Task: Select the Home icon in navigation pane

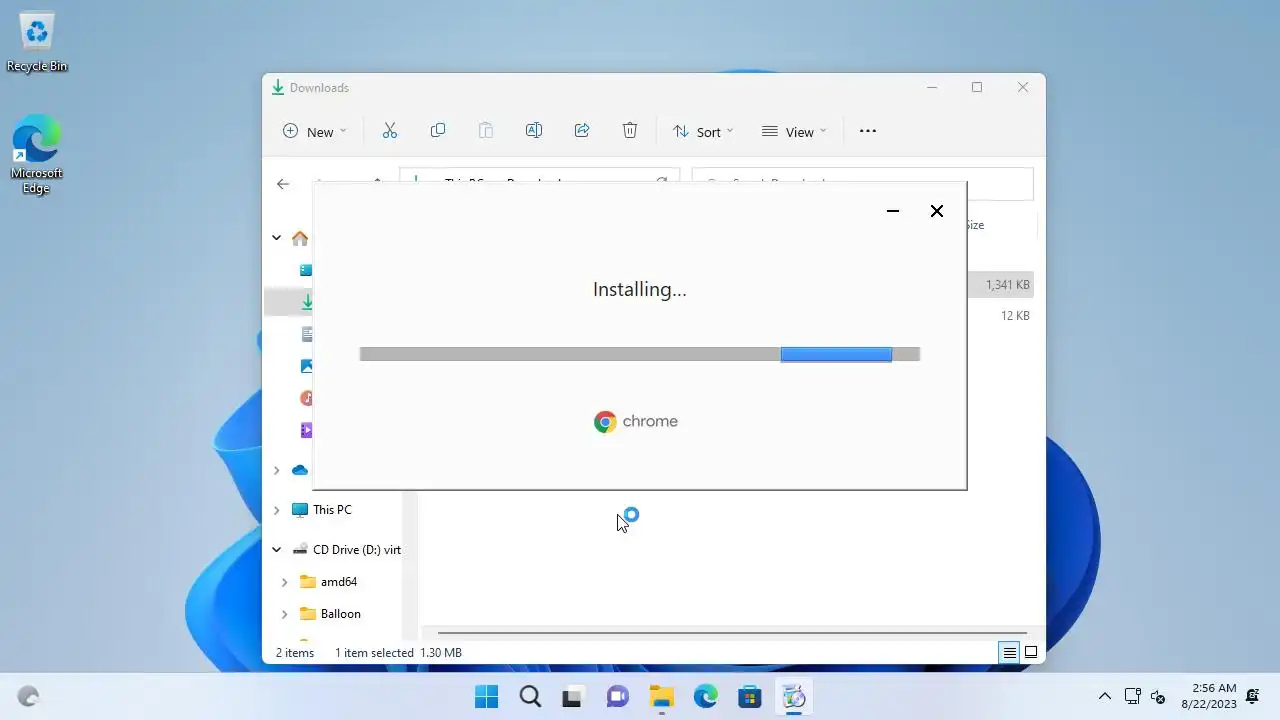Action: 300,238
